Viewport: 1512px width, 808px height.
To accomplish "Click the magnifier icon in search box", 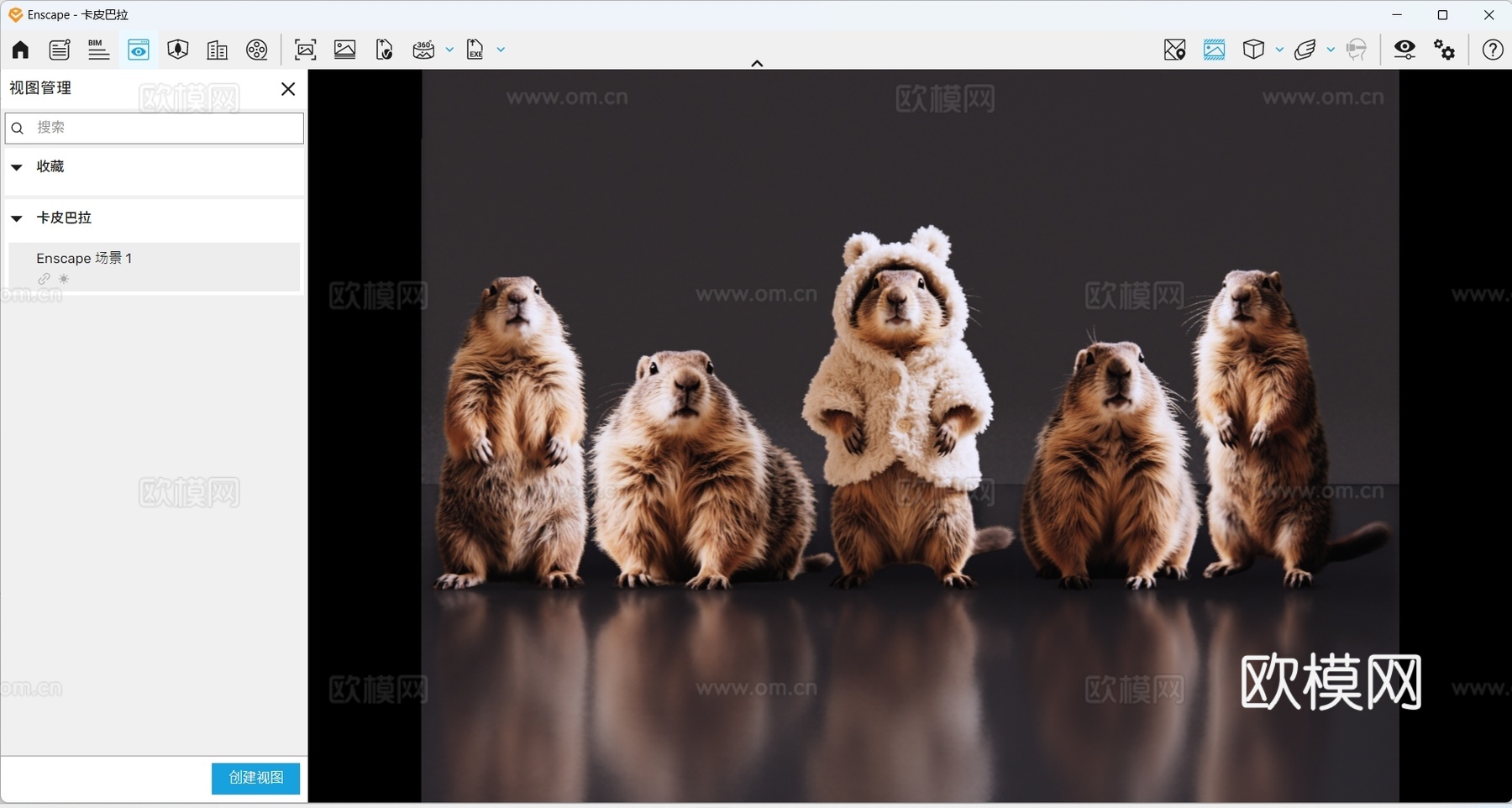I will (18, 129).
